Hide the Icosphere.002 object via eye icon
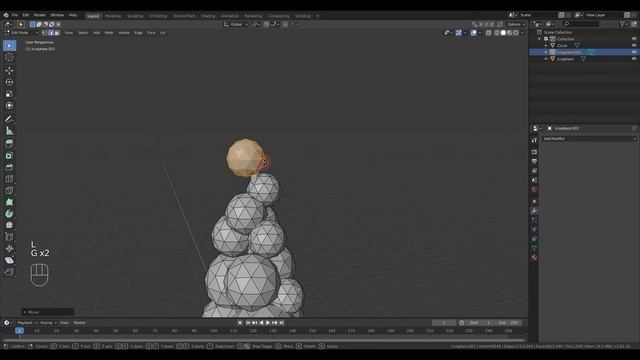 point(634,52)
